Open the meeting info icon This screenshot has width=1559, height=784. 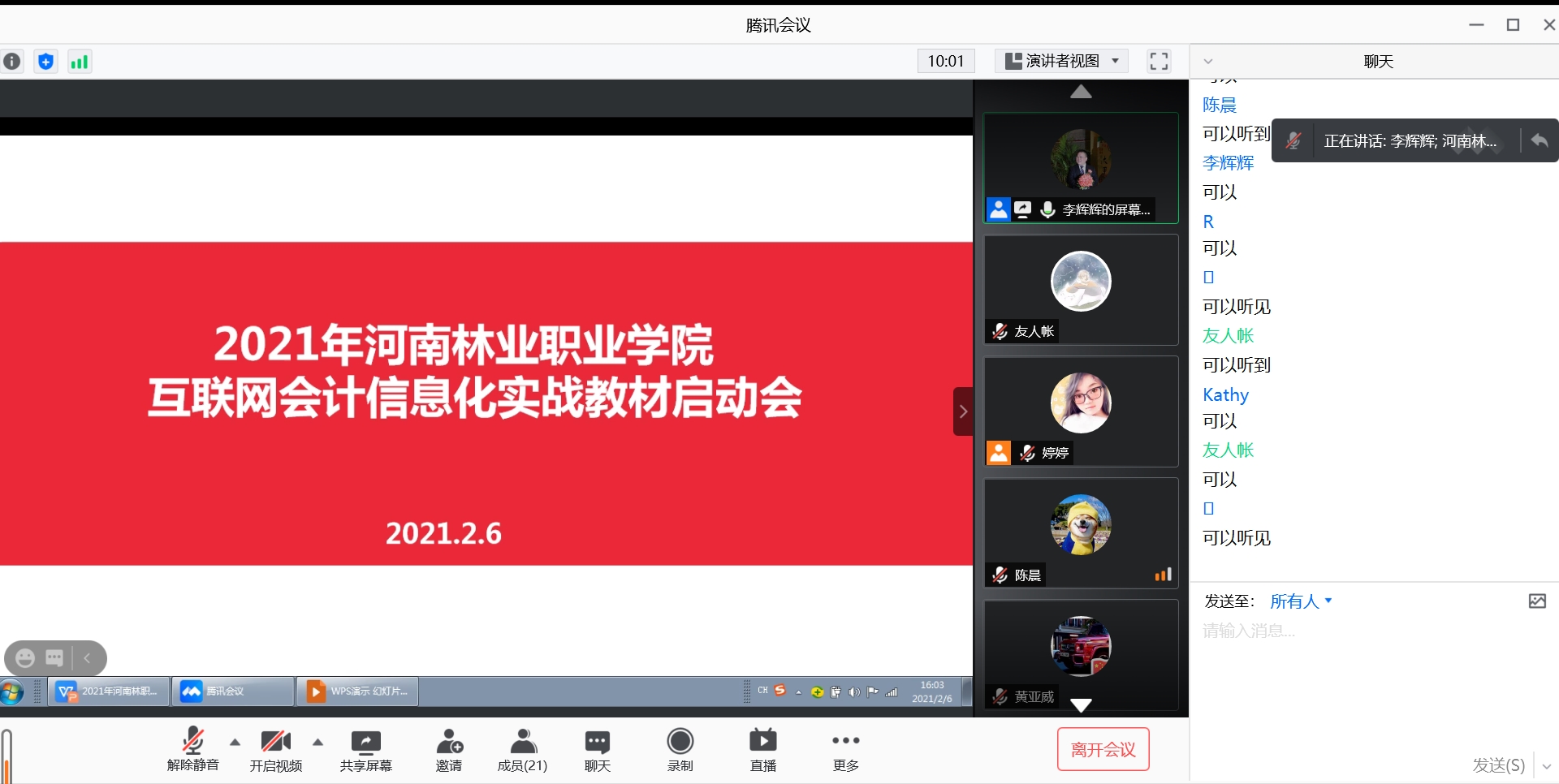click(12, 61)
